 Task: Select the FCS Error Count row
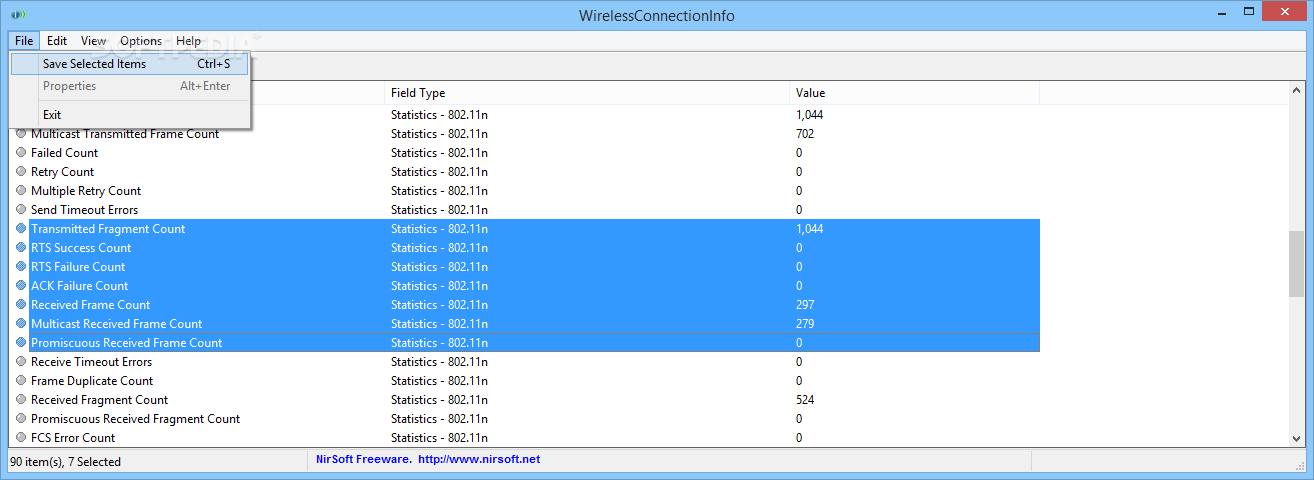[x=525, y=438]
